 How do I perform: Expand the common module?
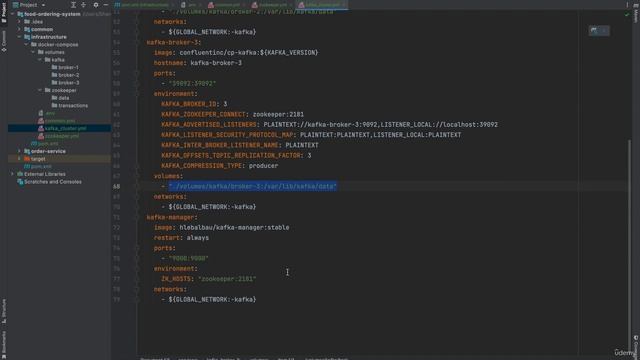point(19,29)
